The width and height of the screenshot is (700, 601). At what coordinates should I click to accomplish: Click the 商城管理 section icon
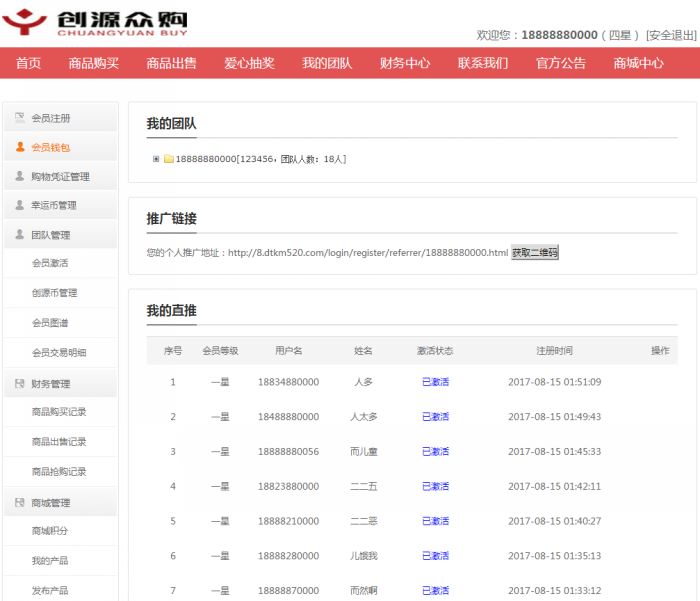point(20,503)
